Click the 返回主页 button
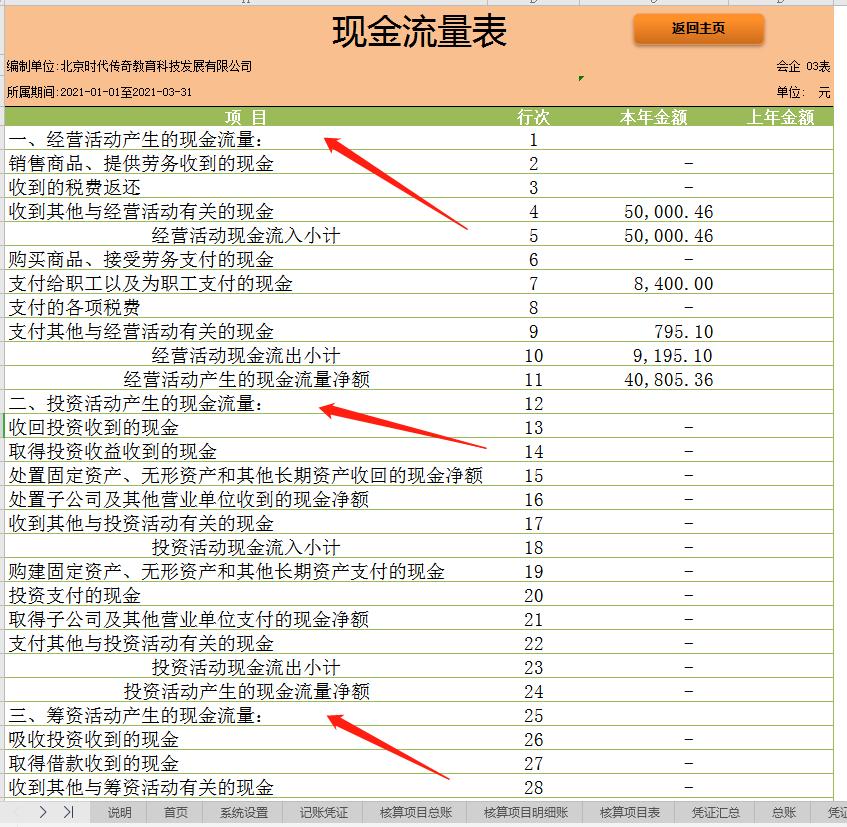 click(698, 29)
